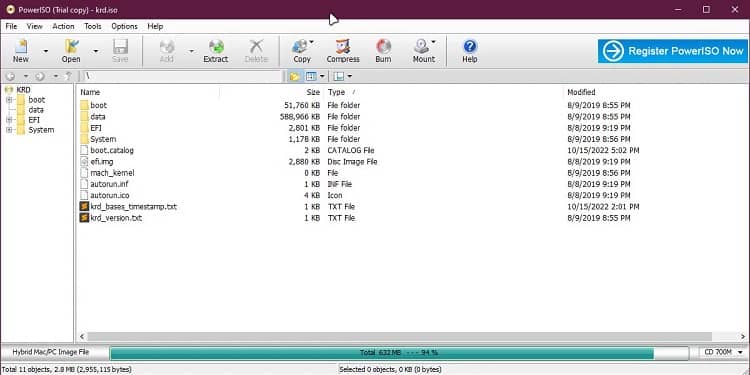The width and height of the screenshot is (750, 375).
Task: Open the View menu
Action: click(34, 26)
